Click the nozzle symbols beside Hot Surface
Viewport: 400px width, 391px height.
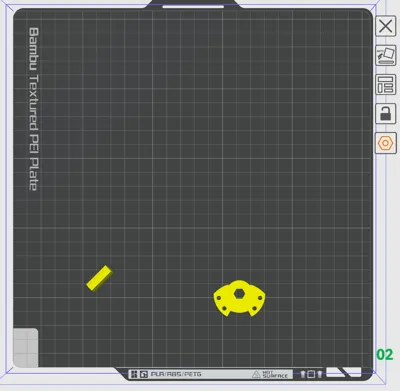(x=311, y=374)
